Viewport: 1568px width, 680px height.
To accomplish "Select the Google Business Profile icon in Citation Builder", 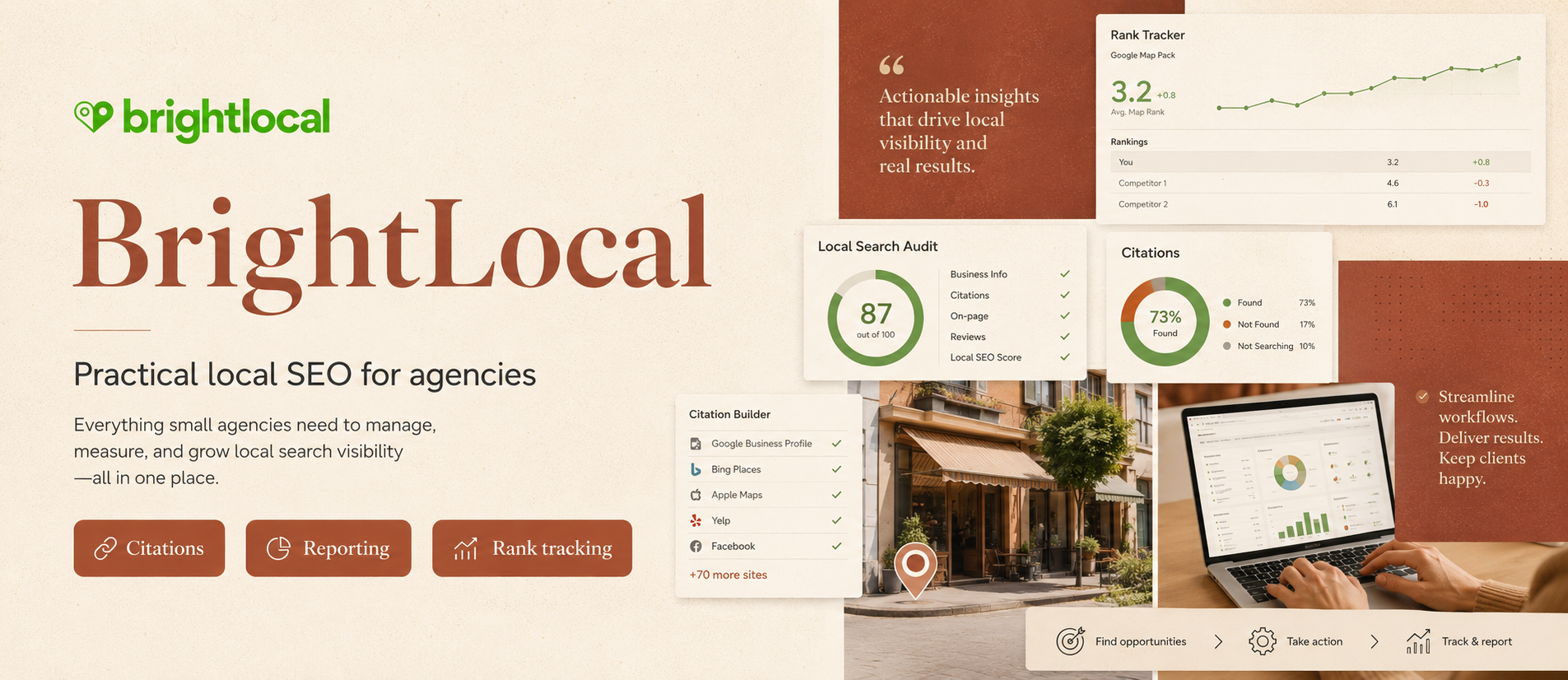I will [696, 444].
